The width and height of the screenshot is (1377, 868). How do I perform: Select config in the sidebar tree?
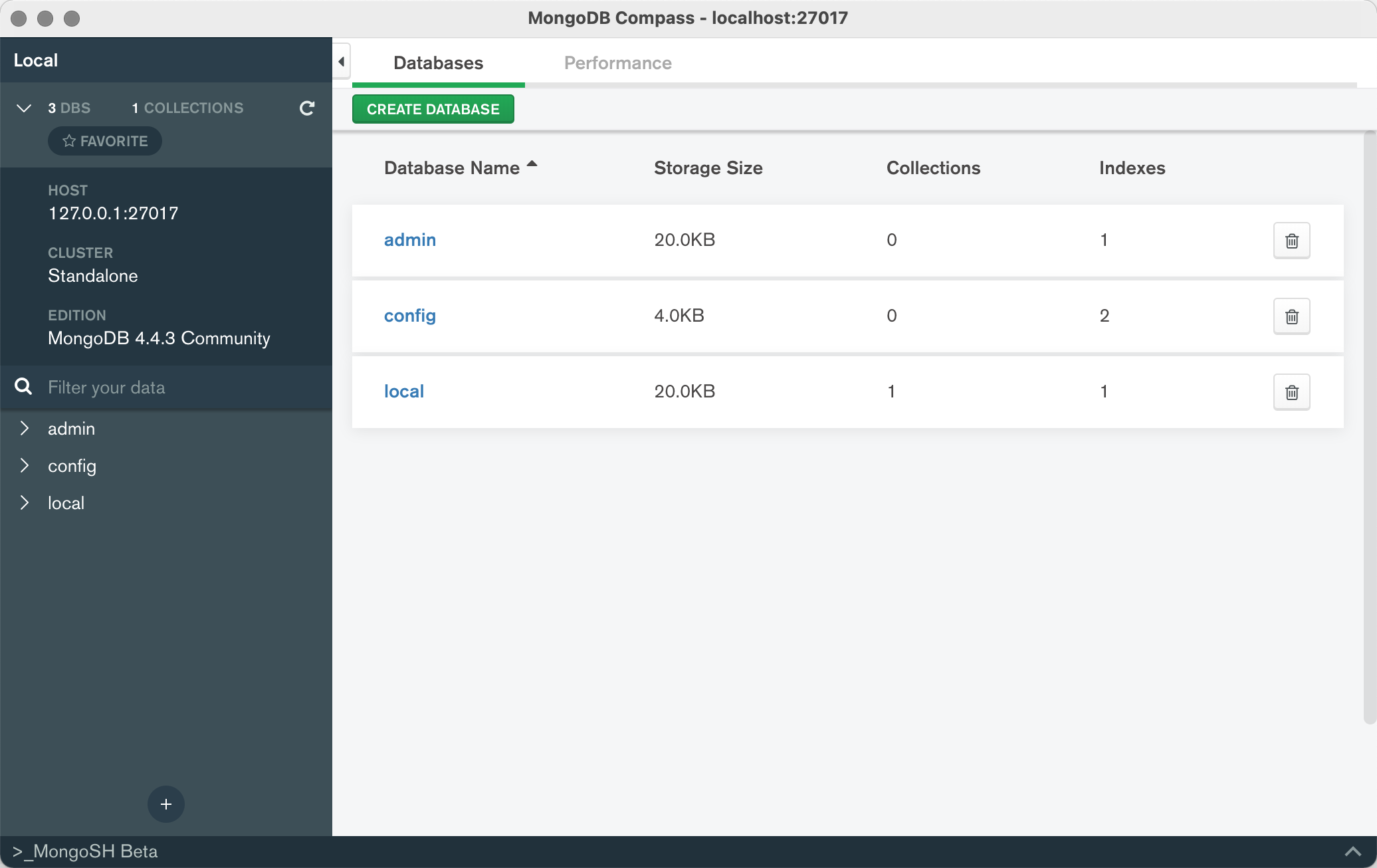(x=72, y=466)
